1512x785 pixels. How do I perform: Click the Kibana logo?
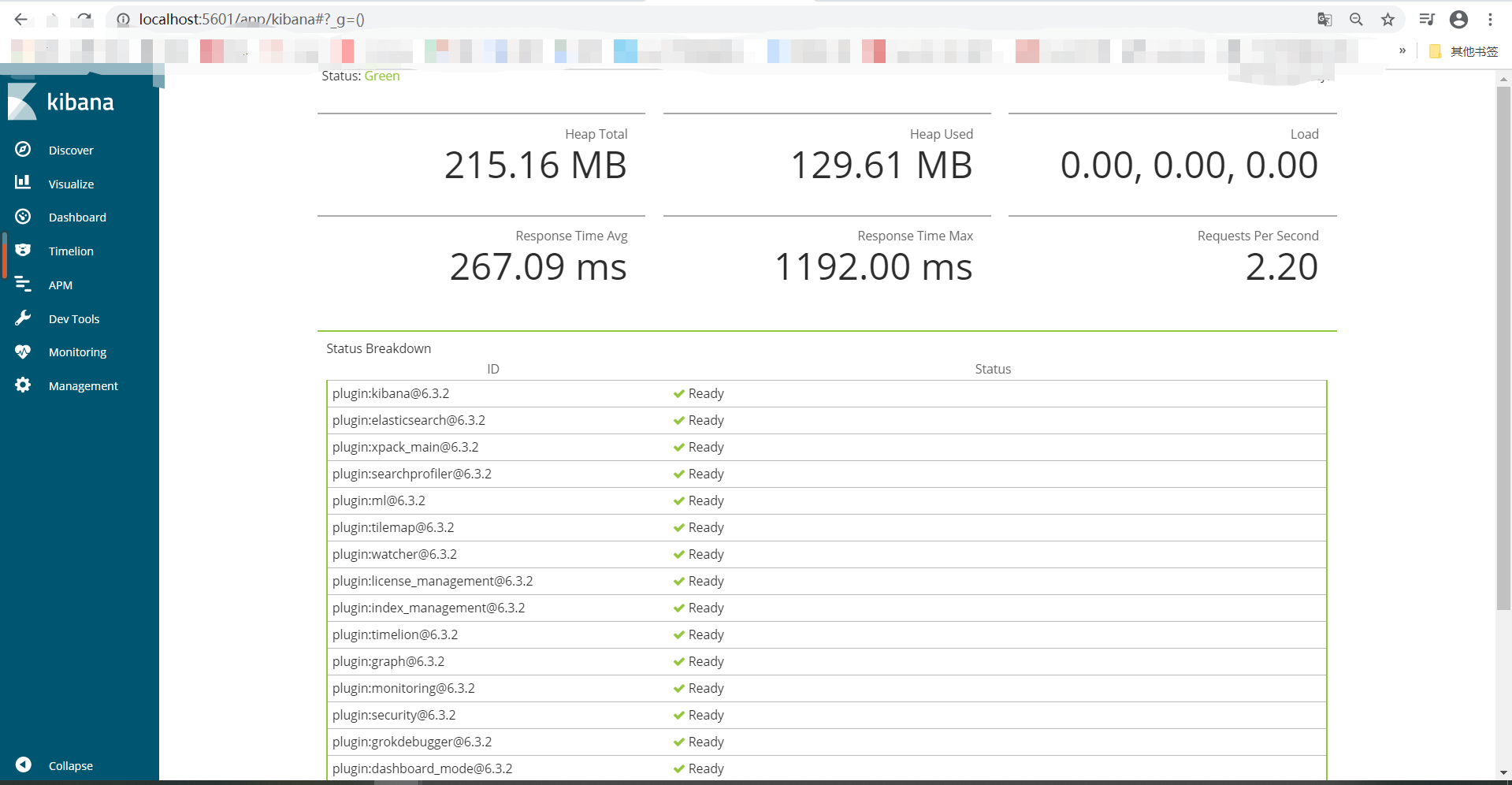pyautogui.click(x=61, y=102)
